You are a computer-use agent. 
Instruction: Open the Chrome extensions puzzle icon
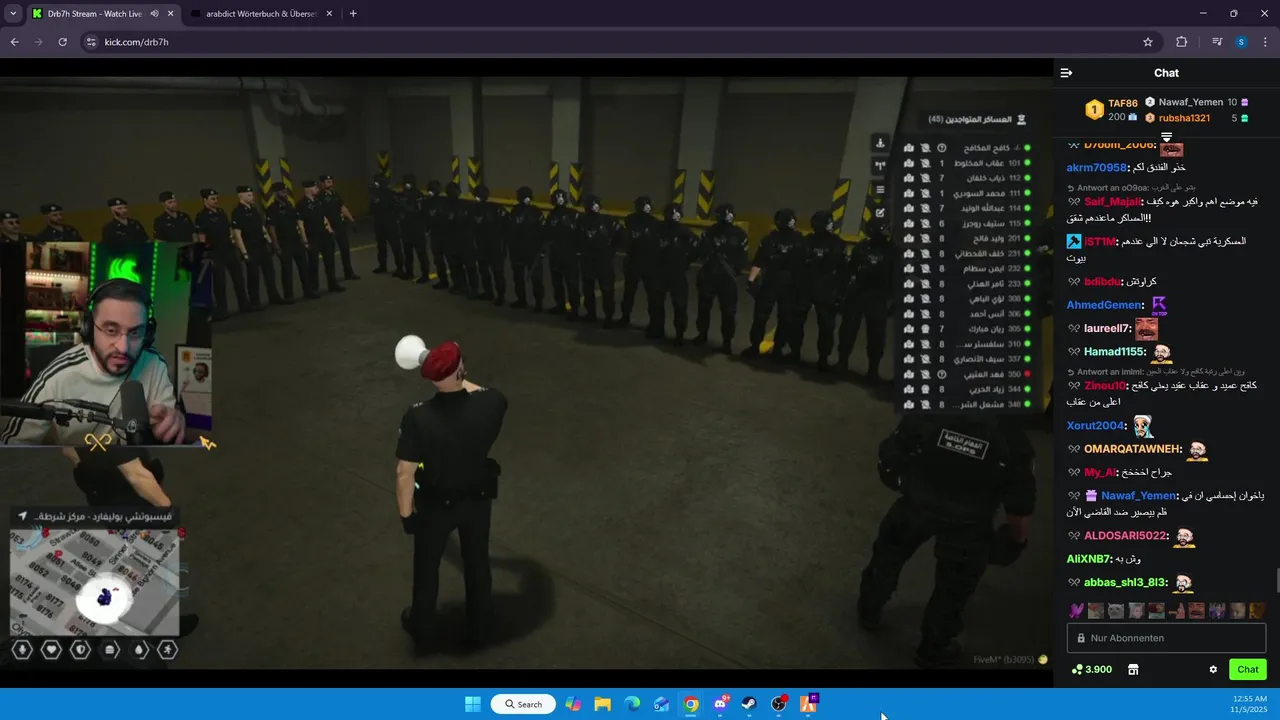click(x=1182, y=42)
